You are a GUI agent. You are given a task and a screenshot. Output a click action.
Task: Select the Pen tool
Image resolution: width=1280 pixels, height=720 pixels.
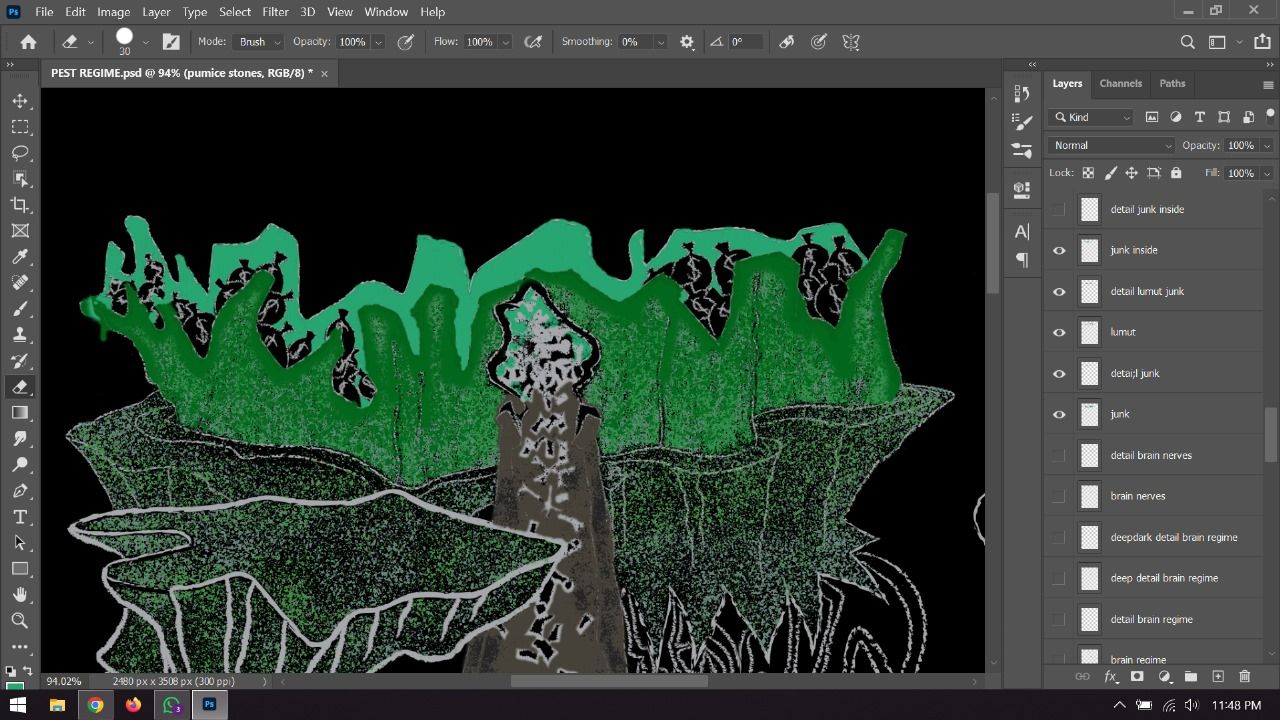[20, 491]
